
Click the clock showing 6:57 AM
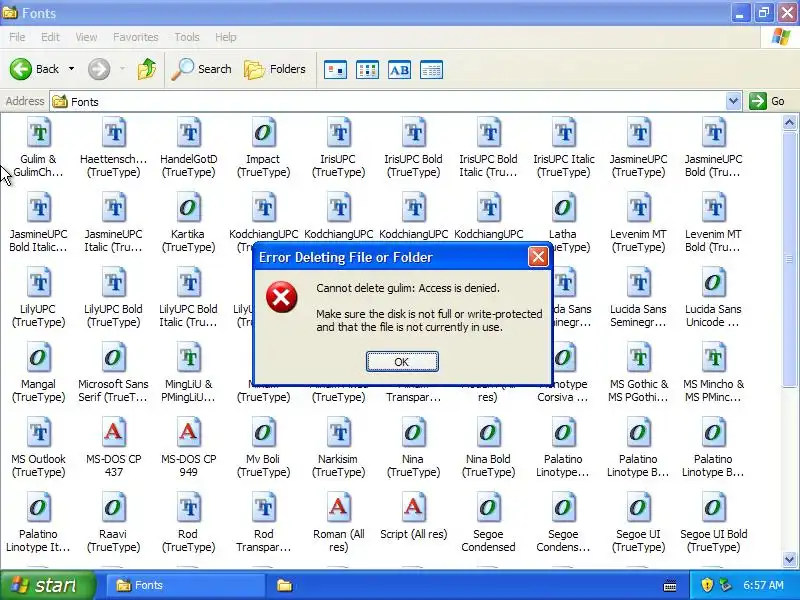763,585
